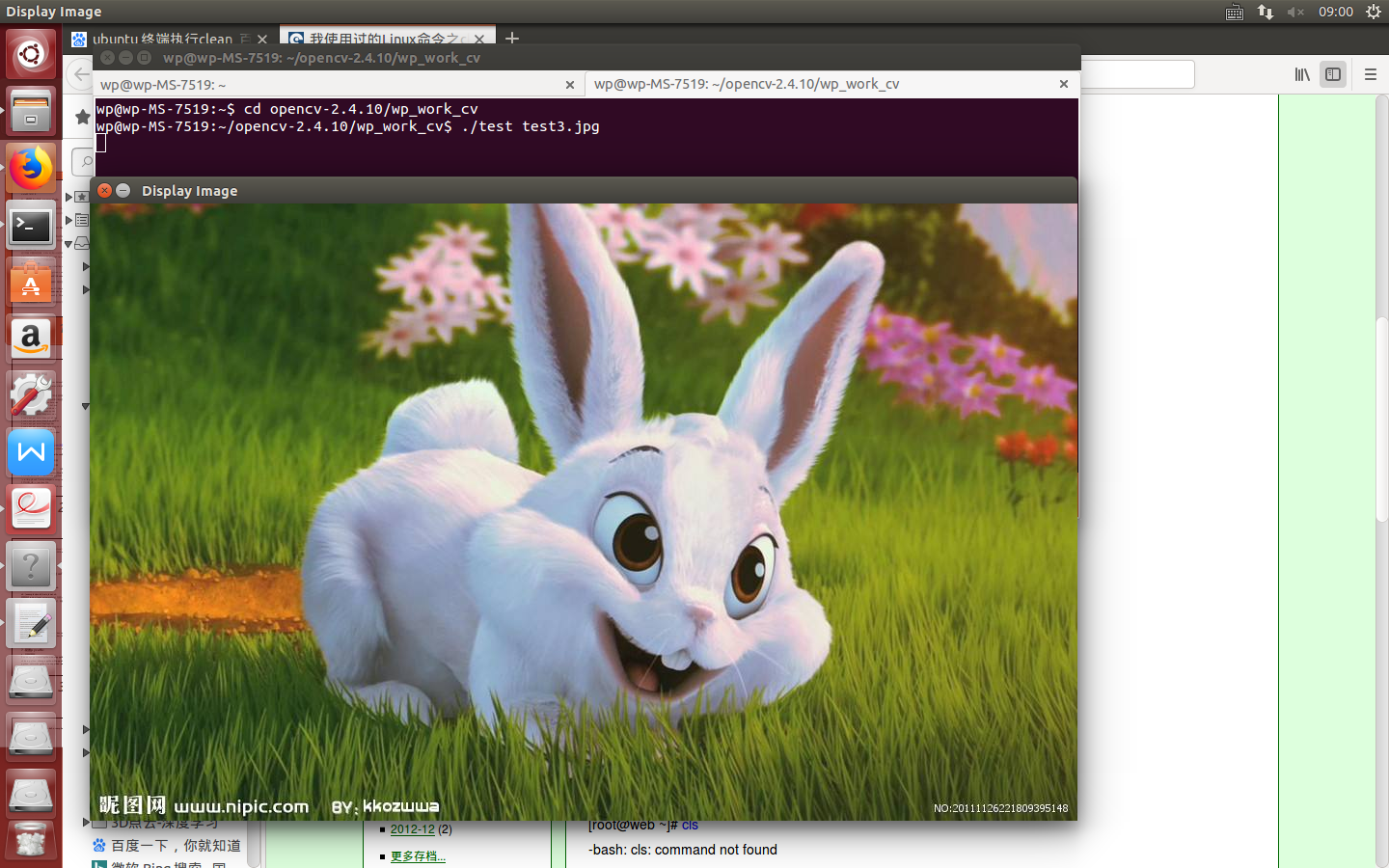
Task: Close the 'ubuntu 终端执行clean' browser tab
Action: point(261,39)
